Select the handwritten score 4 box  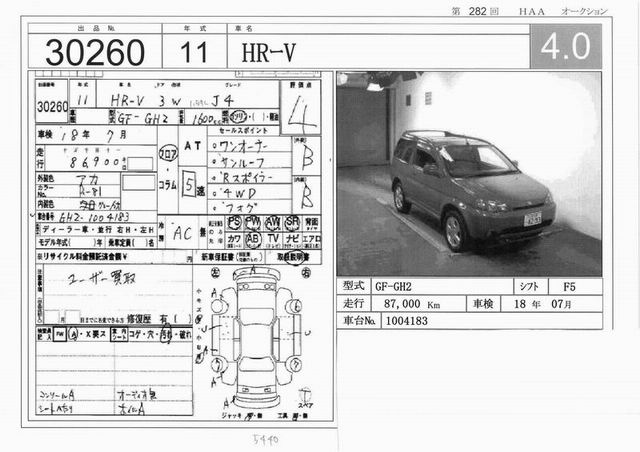(x=301, y=107)
